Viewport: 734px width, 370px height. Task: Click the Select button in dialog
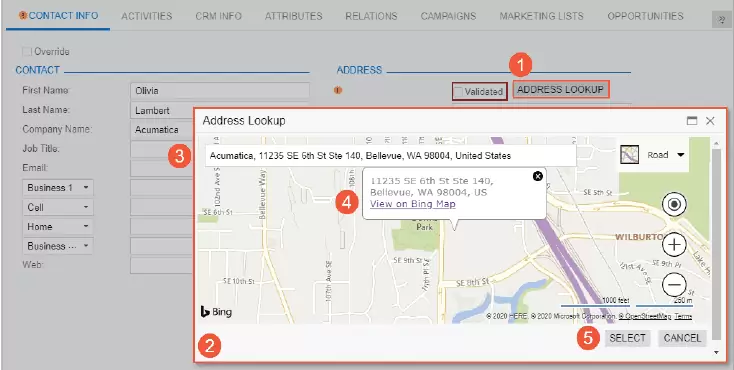[x=627, y=338]
